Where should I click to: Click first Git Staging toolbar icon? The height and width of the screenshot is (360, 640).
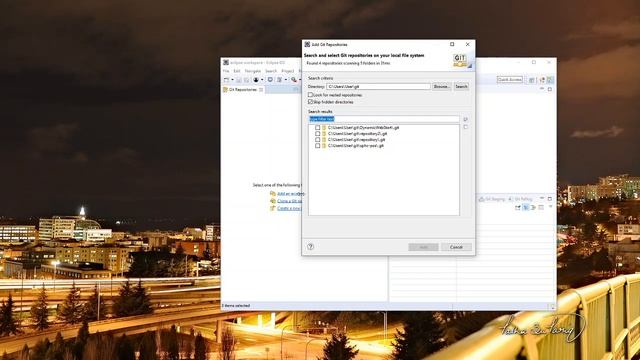coord(518,208)
